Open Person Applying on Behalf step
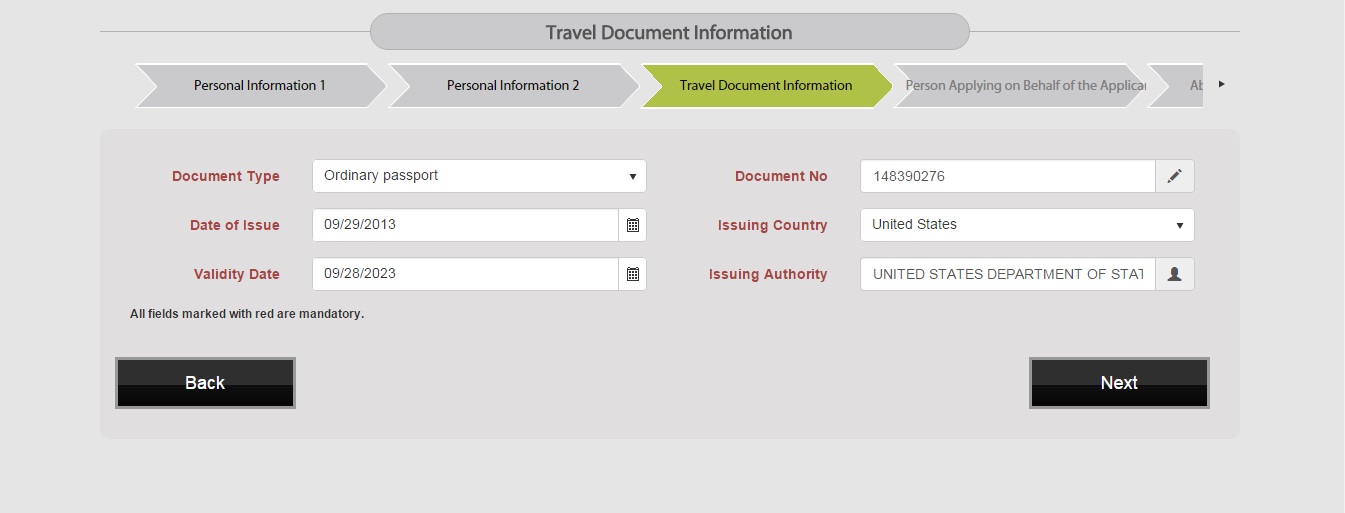 [1020, 85]
